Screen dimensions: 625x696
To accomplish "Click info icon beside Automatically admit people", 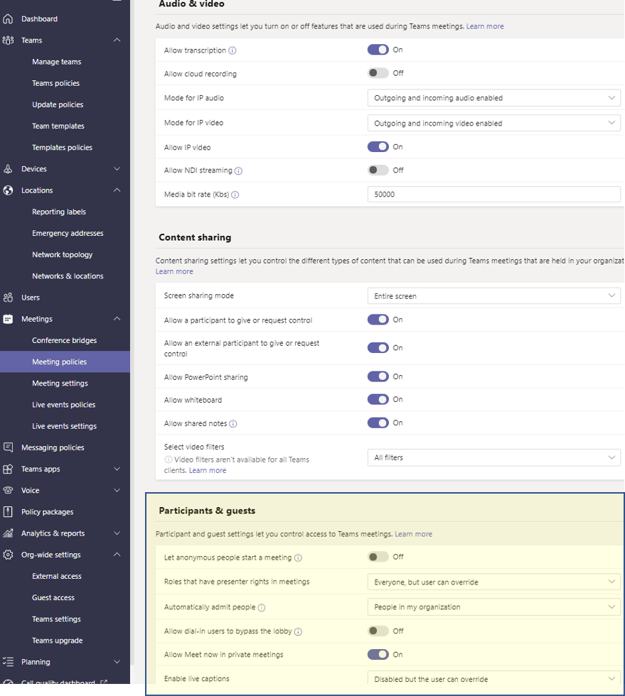I will click(261, 608).
